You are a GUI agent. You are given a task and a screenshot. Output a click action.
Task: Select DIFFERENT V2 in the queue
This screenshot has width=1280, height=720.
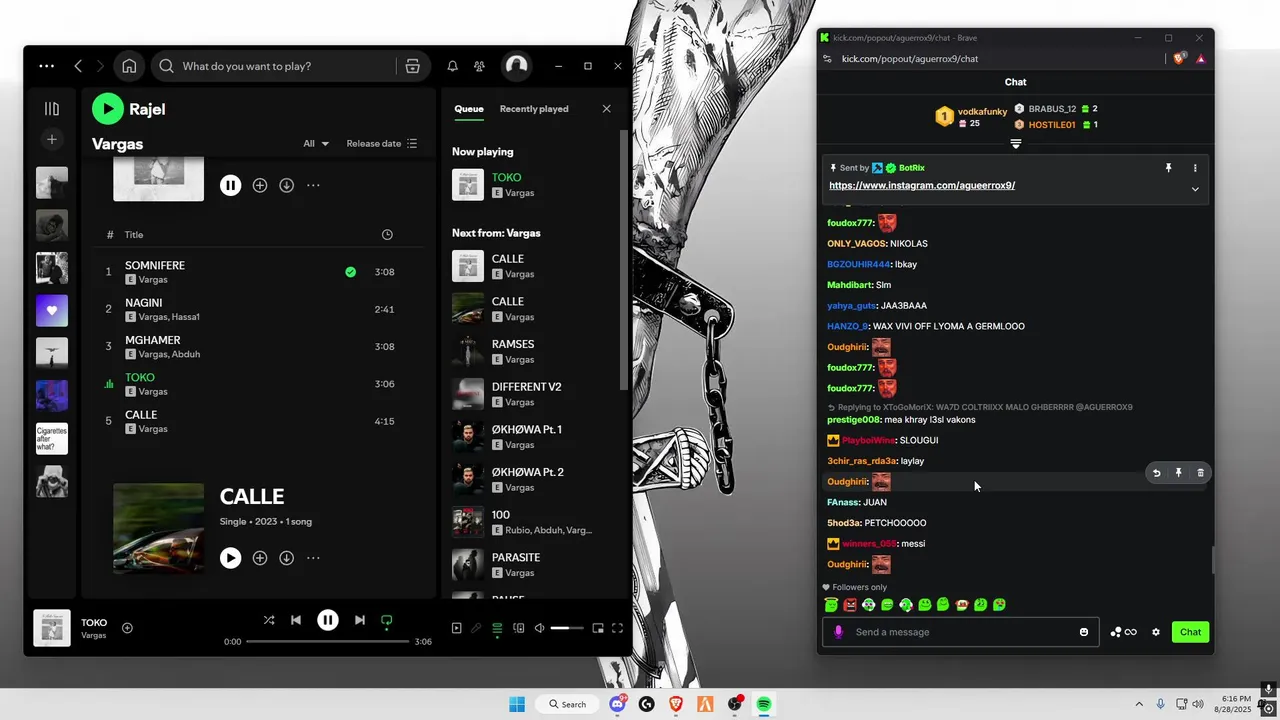532,394
